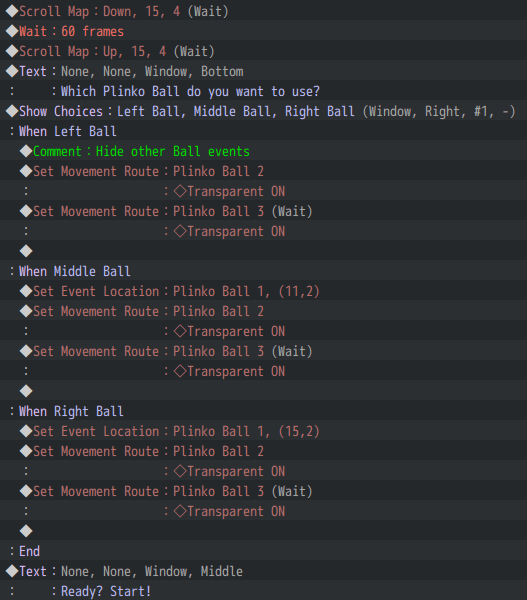Click the empty diamond under When Left Ball
Viewport: 527px width, 600px height.
click(x=26, y=251)
